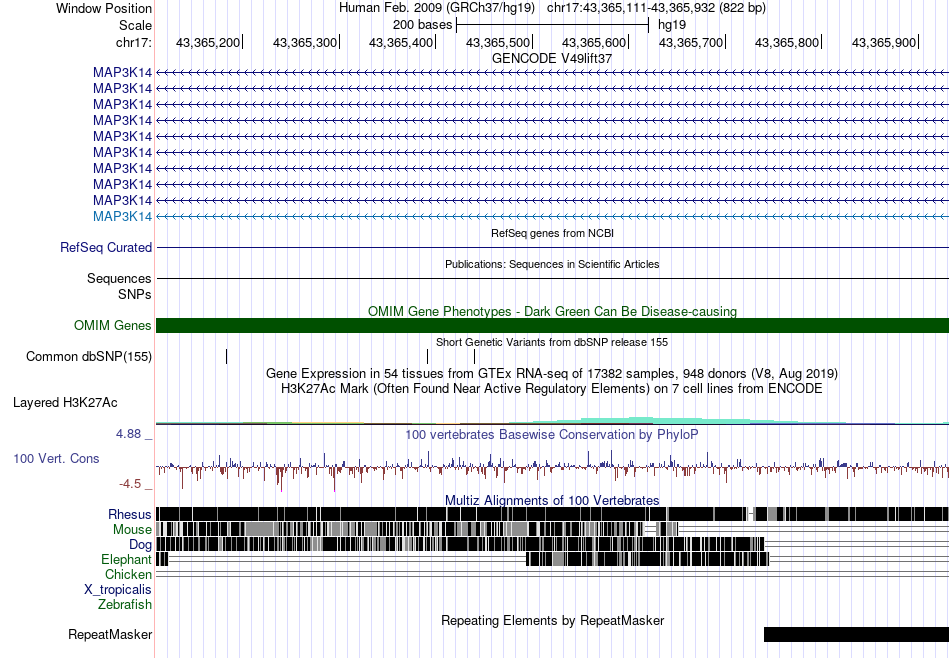Click the RefSeq Curated track label
950x658 pixels.
coord(106,247)
